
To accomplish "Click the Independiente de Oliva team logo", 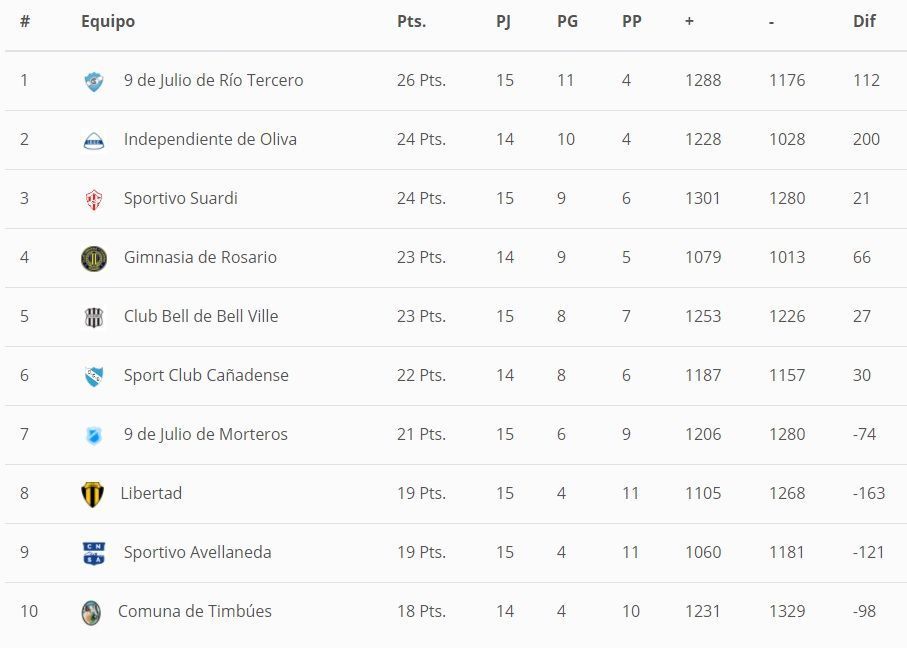I will 93,140.
